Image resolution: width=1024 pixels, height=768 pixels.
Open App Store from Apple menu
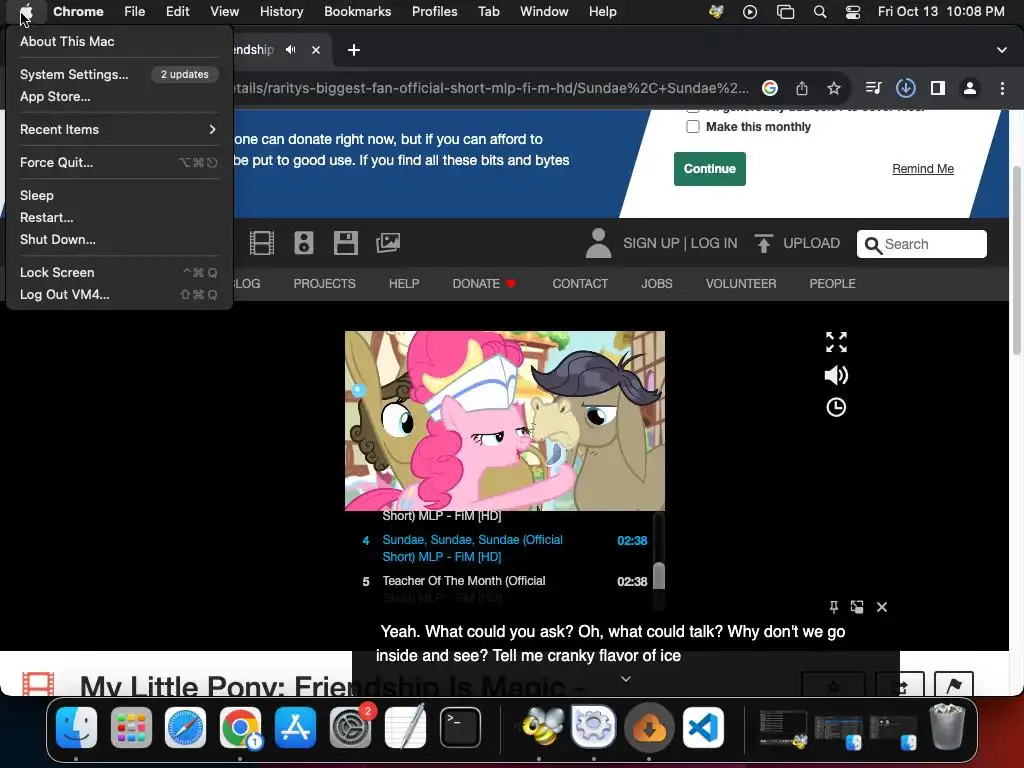(x=120, y=97)
